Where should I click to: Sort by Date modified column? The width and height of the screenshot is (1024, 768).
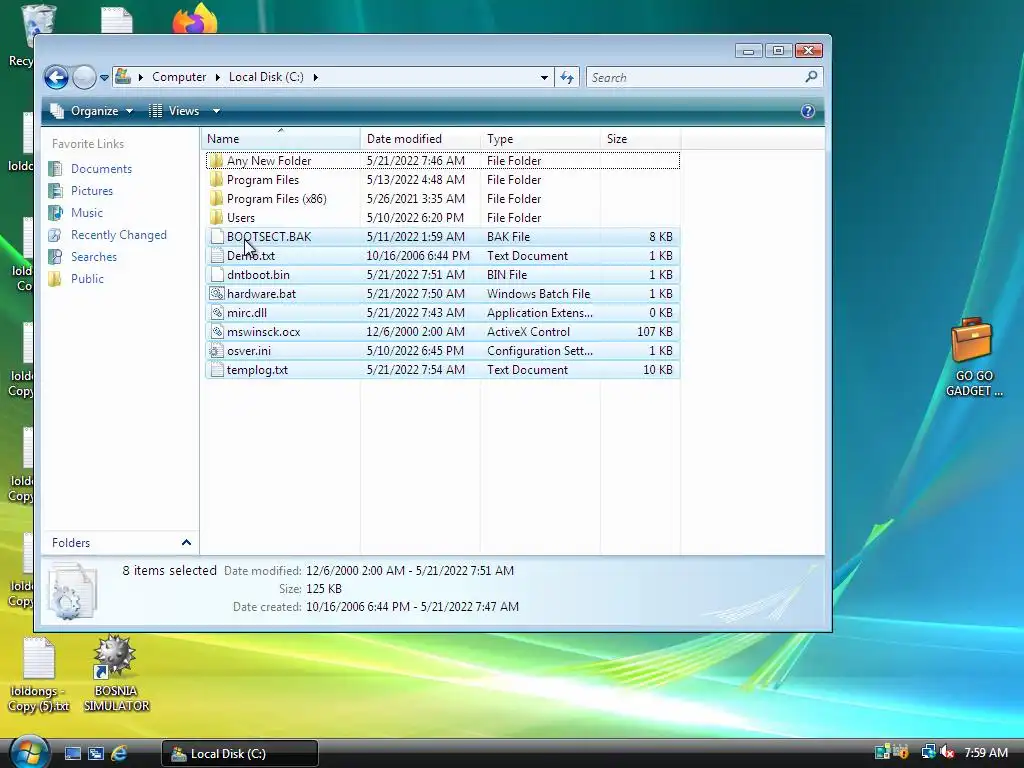[421, 138]
